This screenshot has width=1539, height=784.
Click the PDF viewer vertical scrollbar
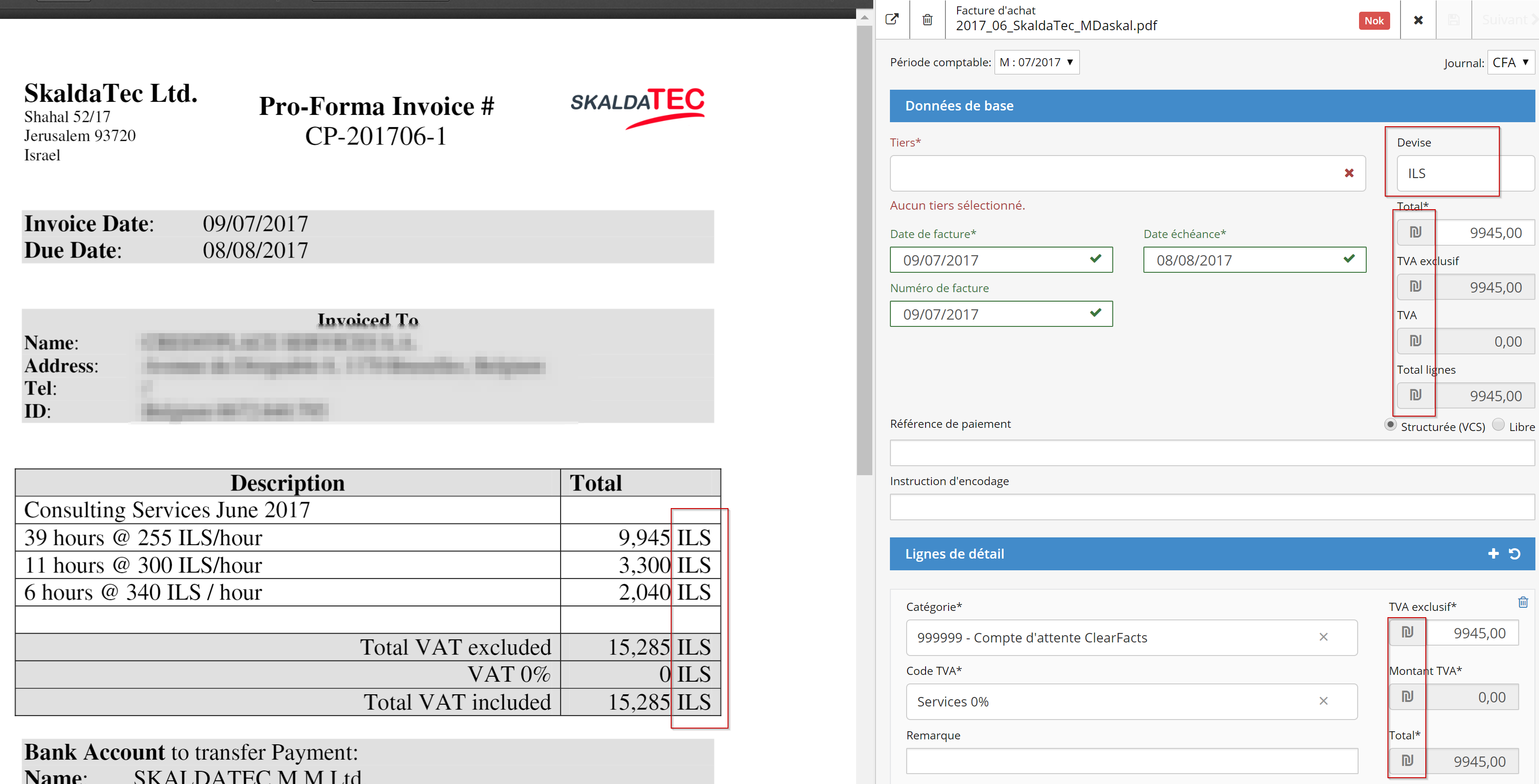click(x=864, y=250)
